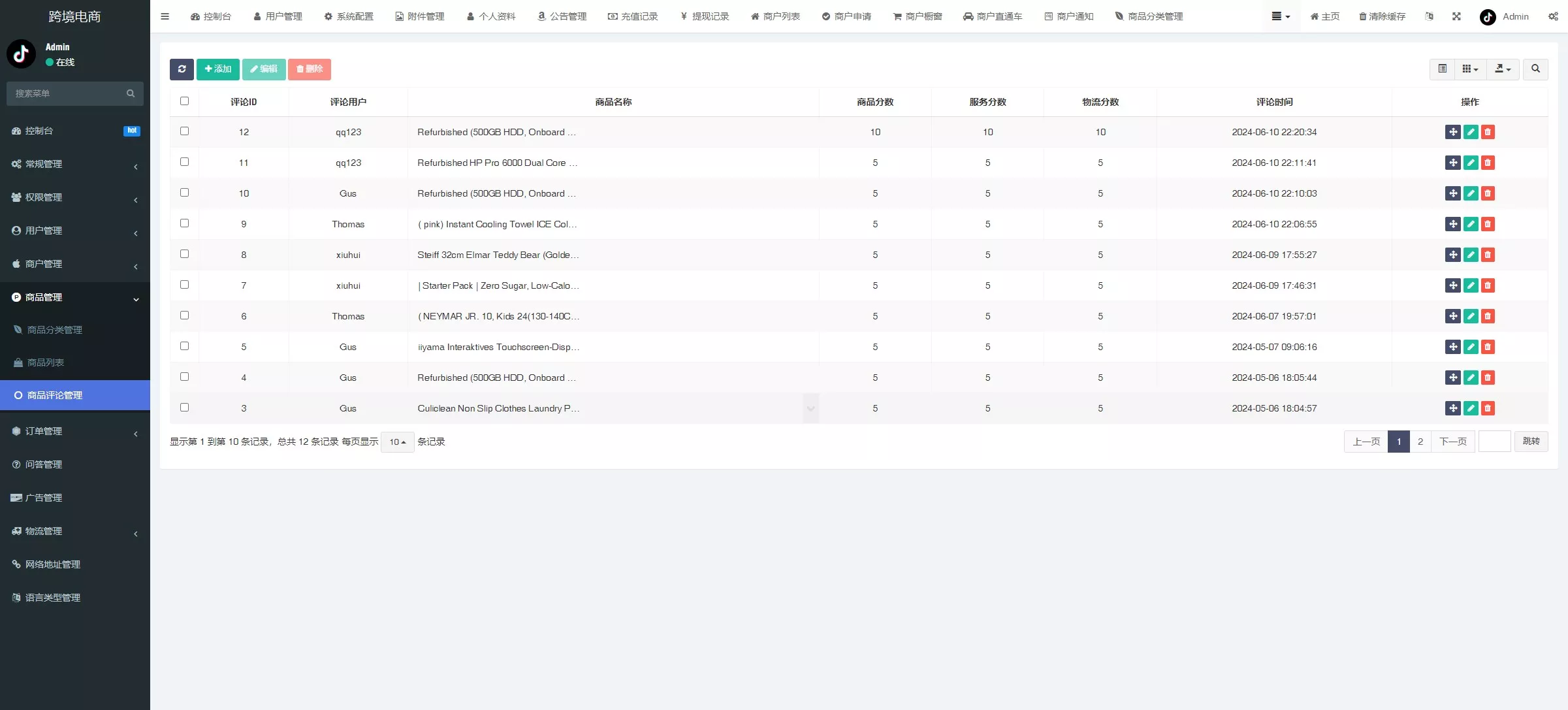Click the drag-move icon for comment 7
The height and width of the screenshot is (710, 1568).
coord(1452,285)
